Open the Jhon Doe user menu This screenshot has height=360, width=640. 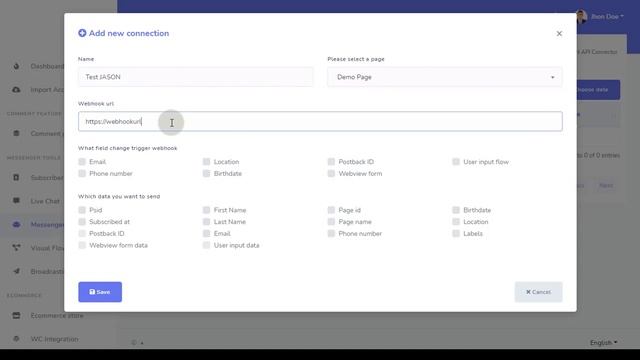coord(607,16)
